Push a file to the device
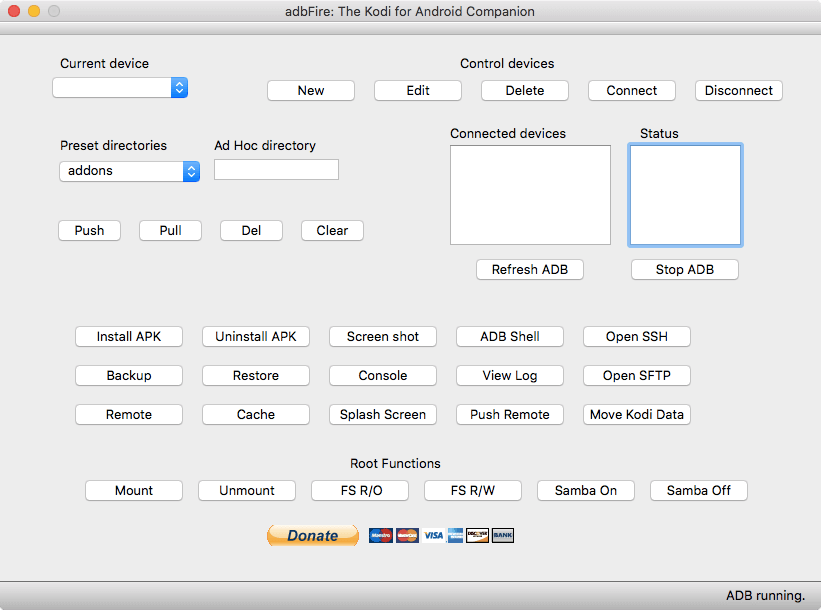821x610 pixels. [x=90, y=230]
